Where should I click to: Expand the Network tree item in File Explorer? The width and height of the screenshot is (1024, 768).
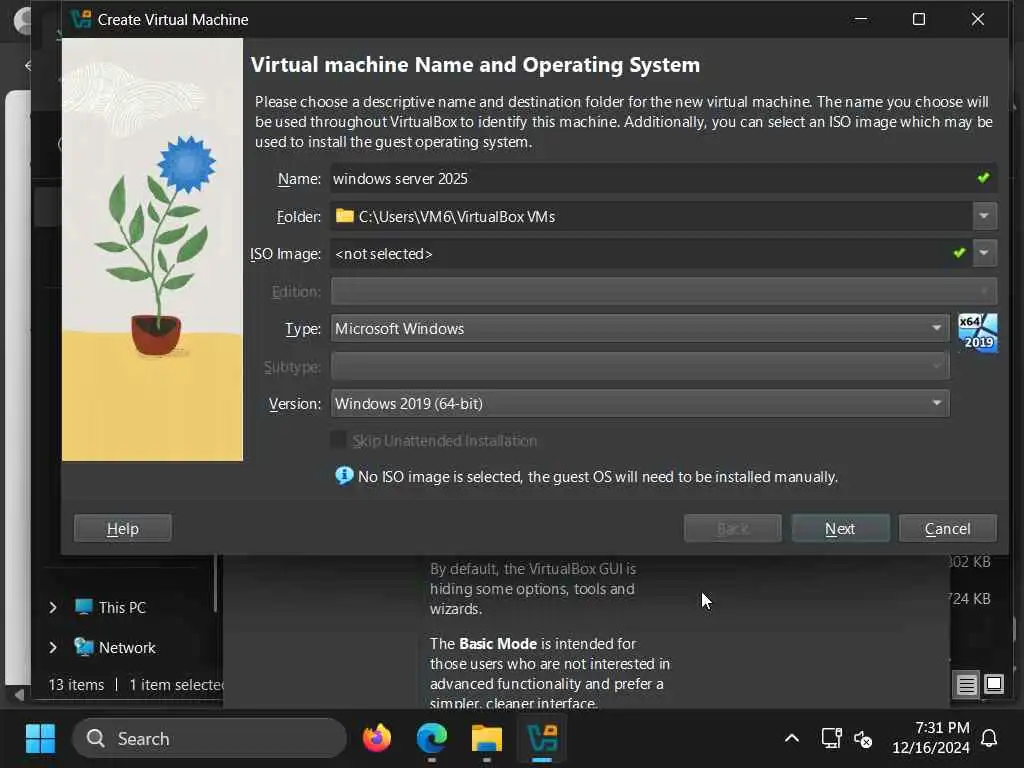pos(53,647)
